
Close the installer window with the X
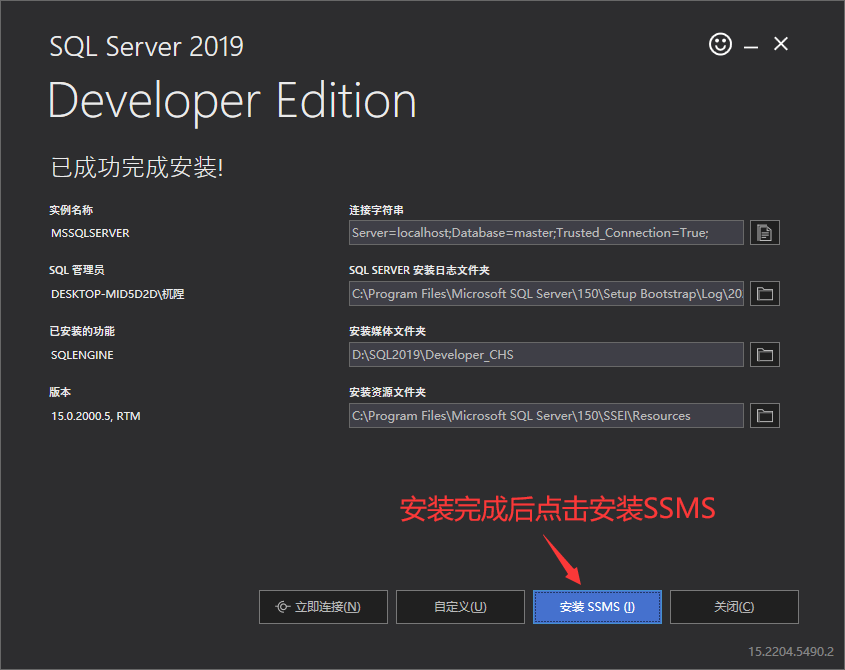tap(781, 44)
